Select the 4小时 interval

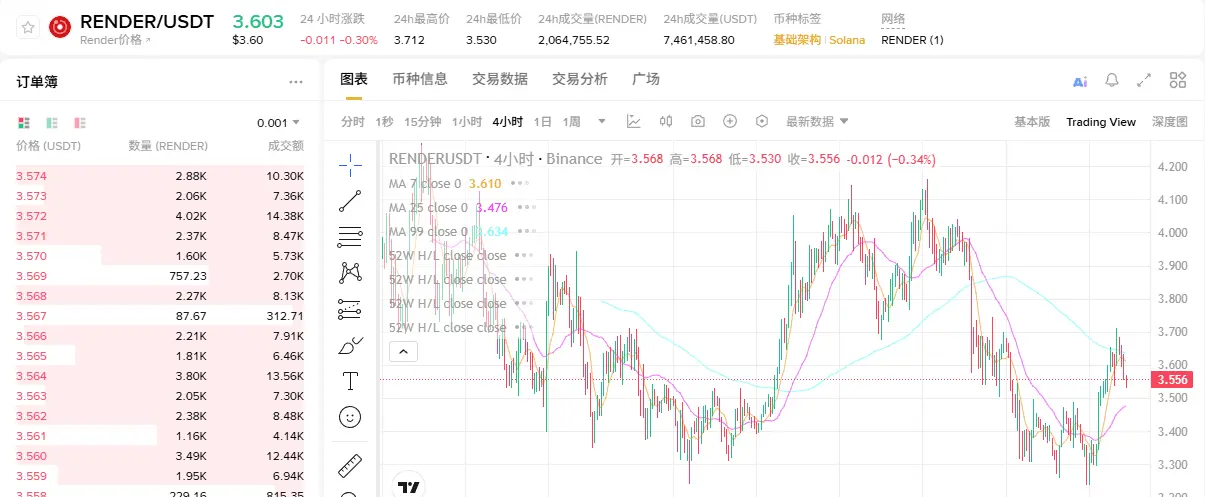507,122
